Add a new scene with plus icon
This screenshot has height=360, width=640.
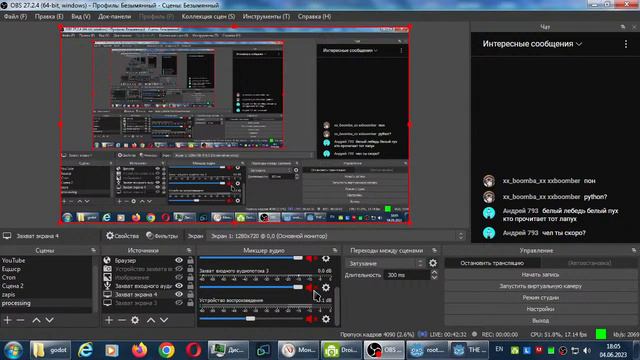[7, 320]
